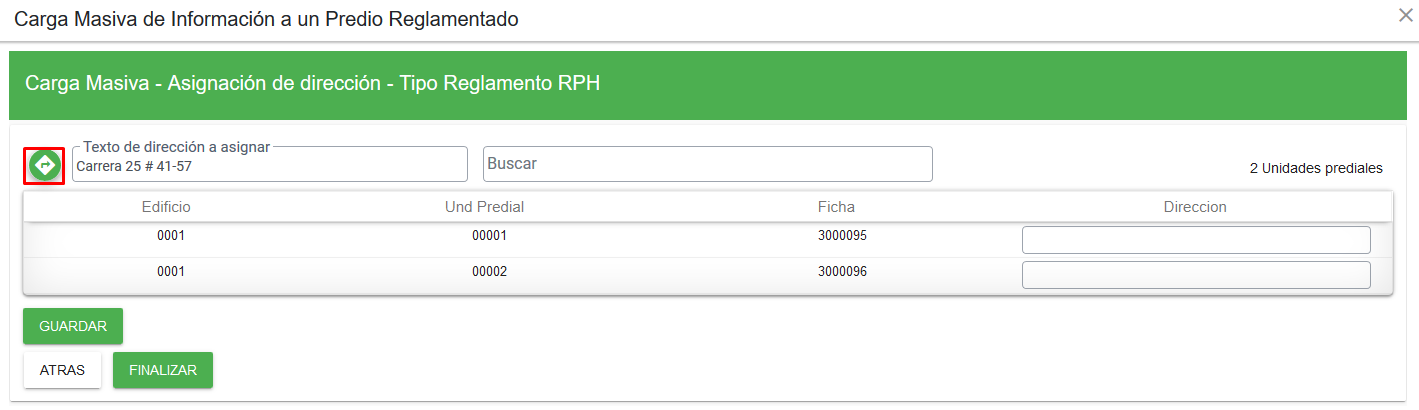Select the Direccion input for ficha 3000096

1196,275
